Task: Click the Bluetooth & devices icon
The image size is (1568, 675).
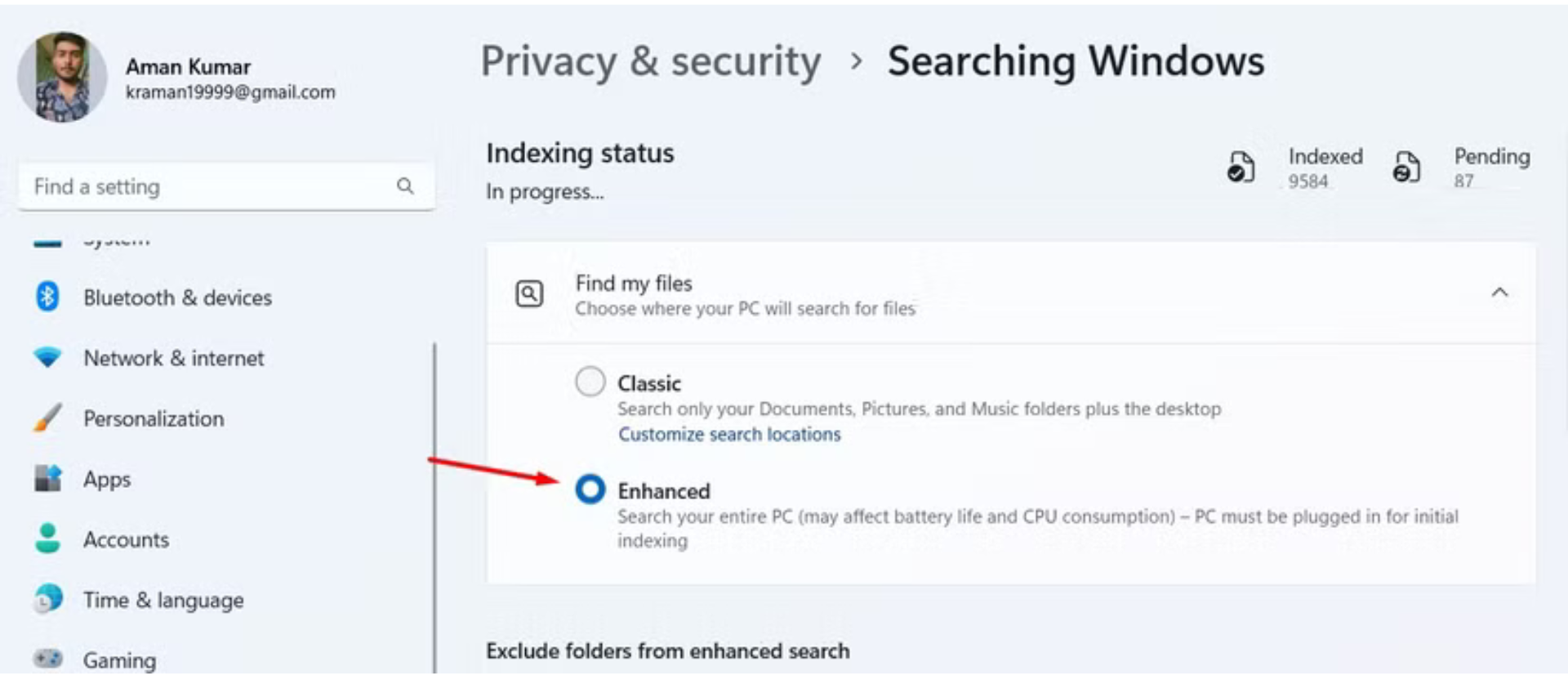Action: coord(47,297)
